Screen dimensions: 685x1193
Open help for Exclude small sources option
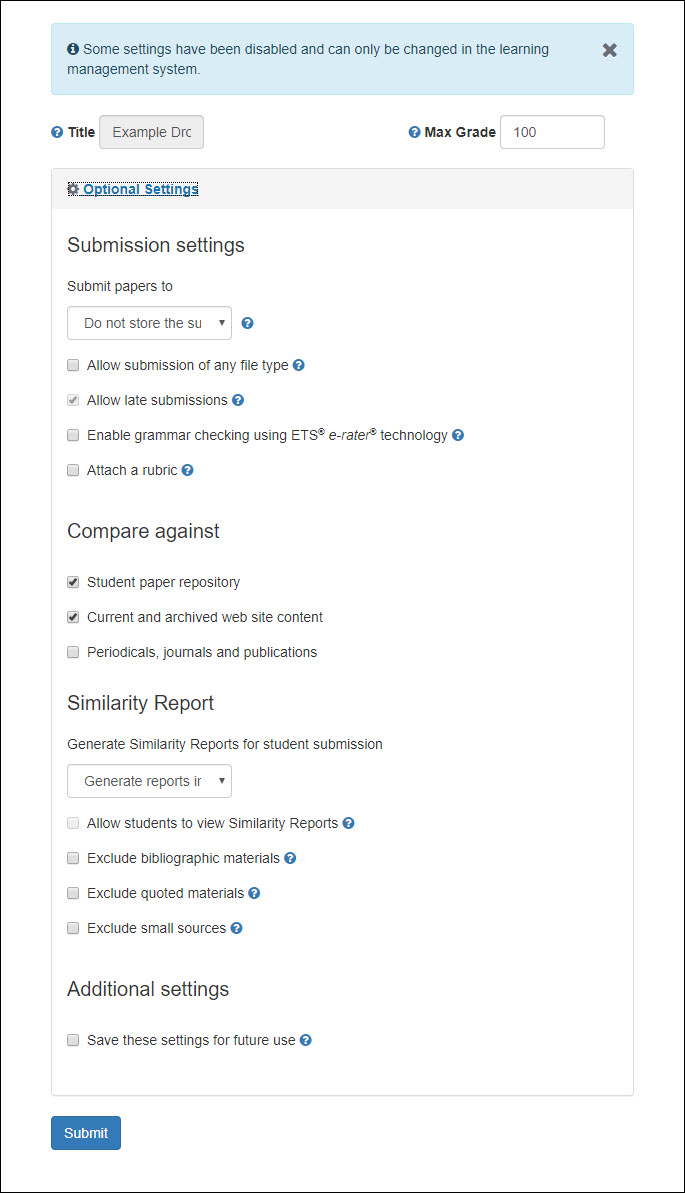pyautogui.click(x=236, y=927)
